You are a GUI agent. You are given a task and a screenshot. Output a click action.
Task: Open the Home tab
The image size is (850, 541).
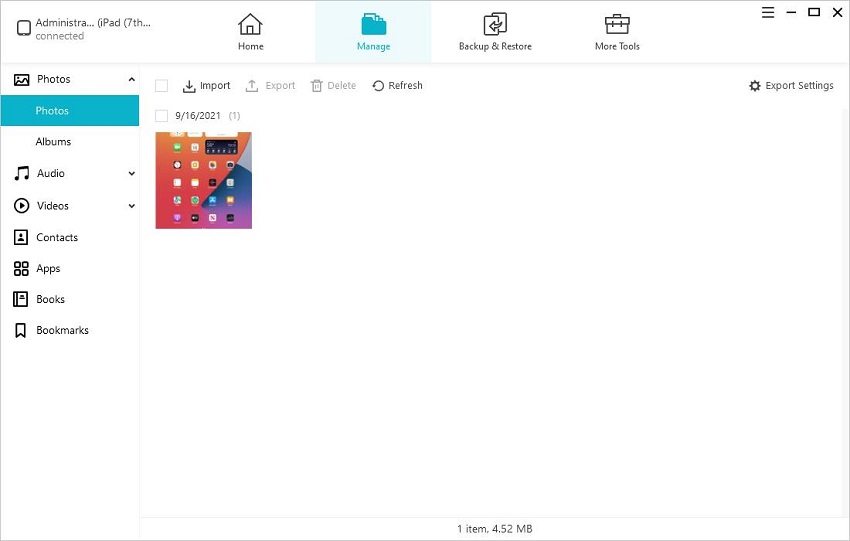(250, 33)
